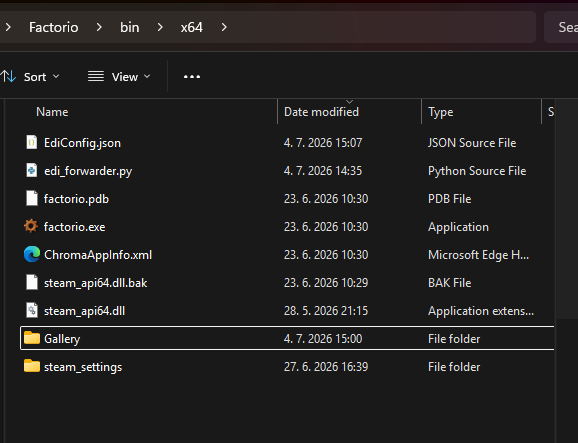Click the Date modified sort indicator chevron
The height and width of the screenshot is (443, 578).
(349, 102)
